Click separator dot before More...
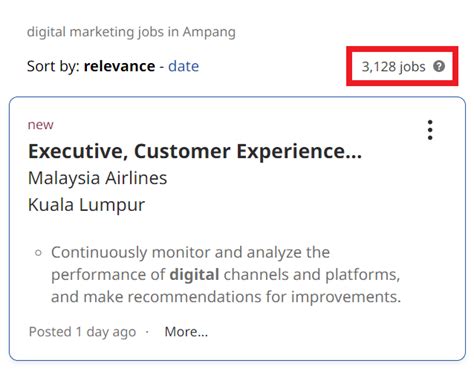The width and height of the screenshot is (474, 369). 147,332
